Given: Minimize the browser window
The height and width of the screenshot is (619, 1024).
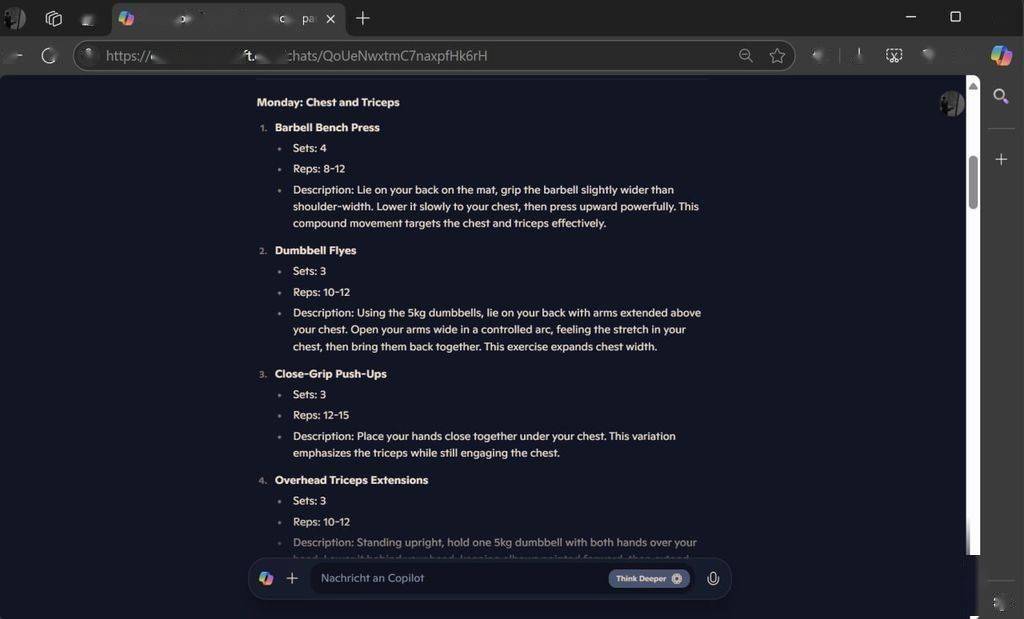Looking at the screenshot, I should (x=911, y=17).
